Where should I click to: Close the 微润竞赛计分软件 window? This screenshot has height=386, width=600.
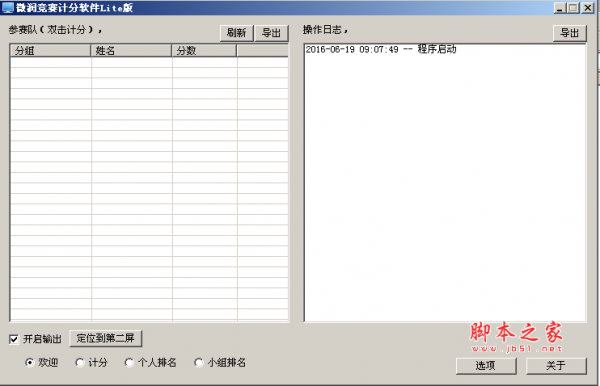(x=587, y=8)
